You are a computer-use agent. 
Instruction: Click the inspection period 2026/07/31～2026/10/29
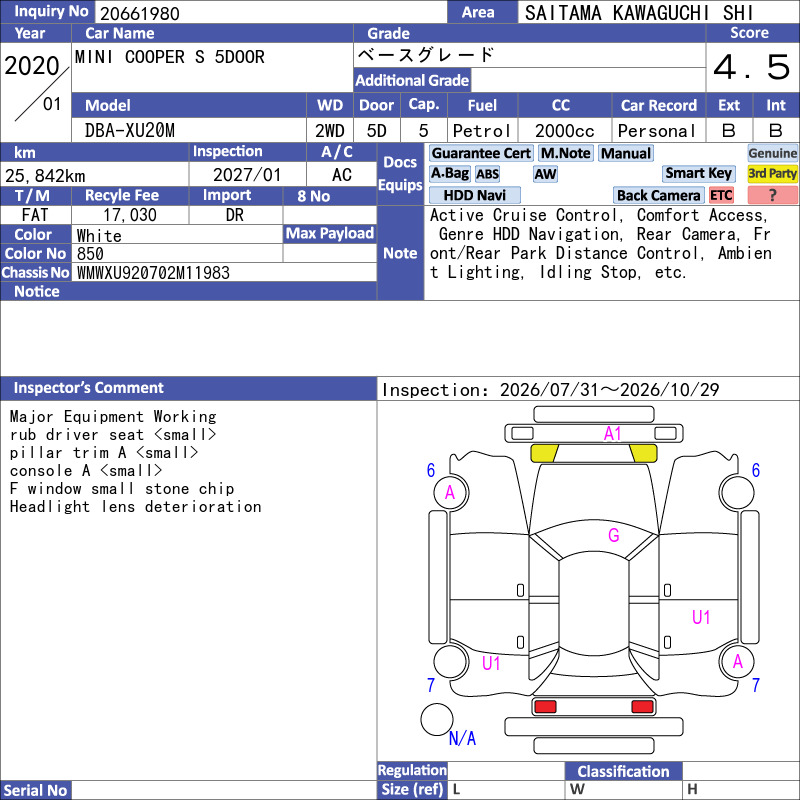(610, 390)
